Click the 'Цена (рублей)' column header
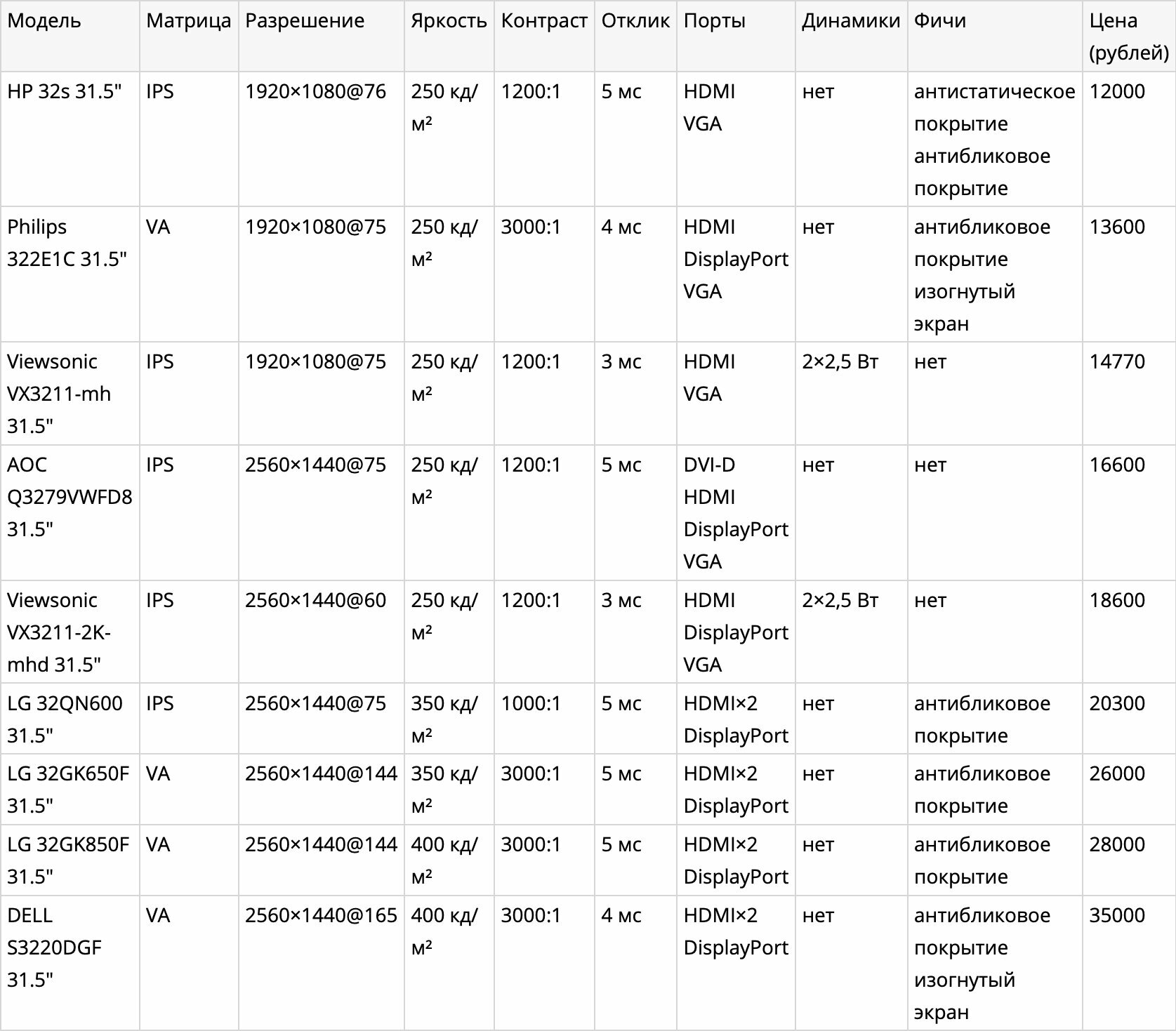 tap(1129, 36)
